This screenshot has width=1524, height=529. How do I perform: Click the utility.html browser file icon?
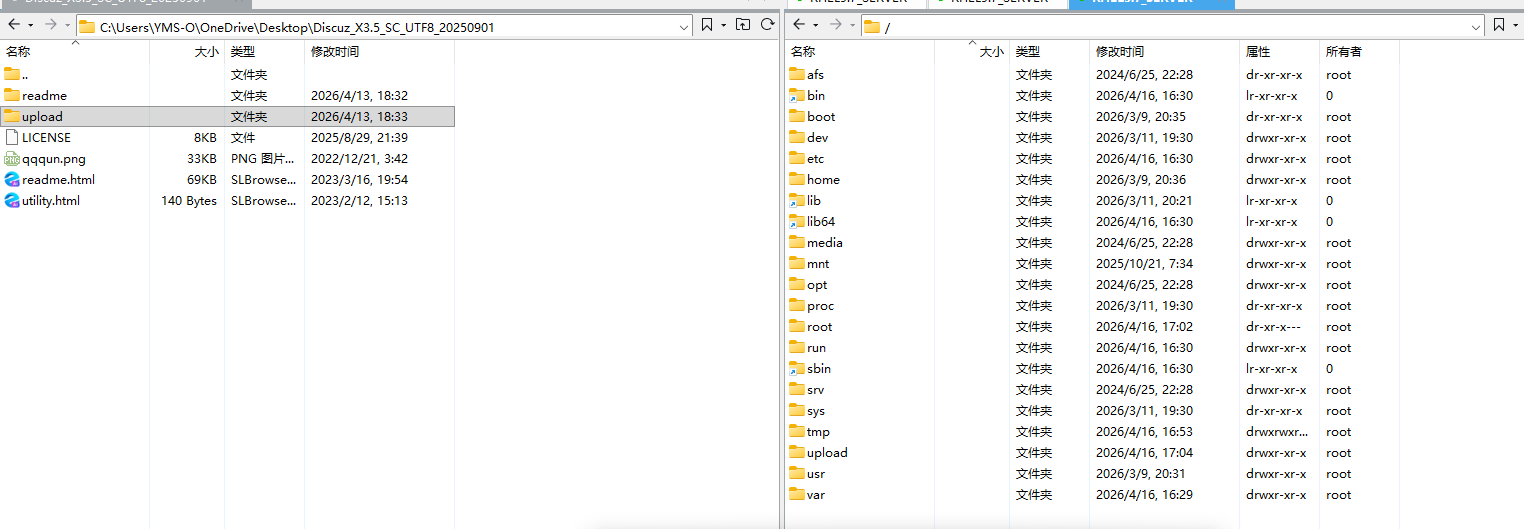pos(12,200)
